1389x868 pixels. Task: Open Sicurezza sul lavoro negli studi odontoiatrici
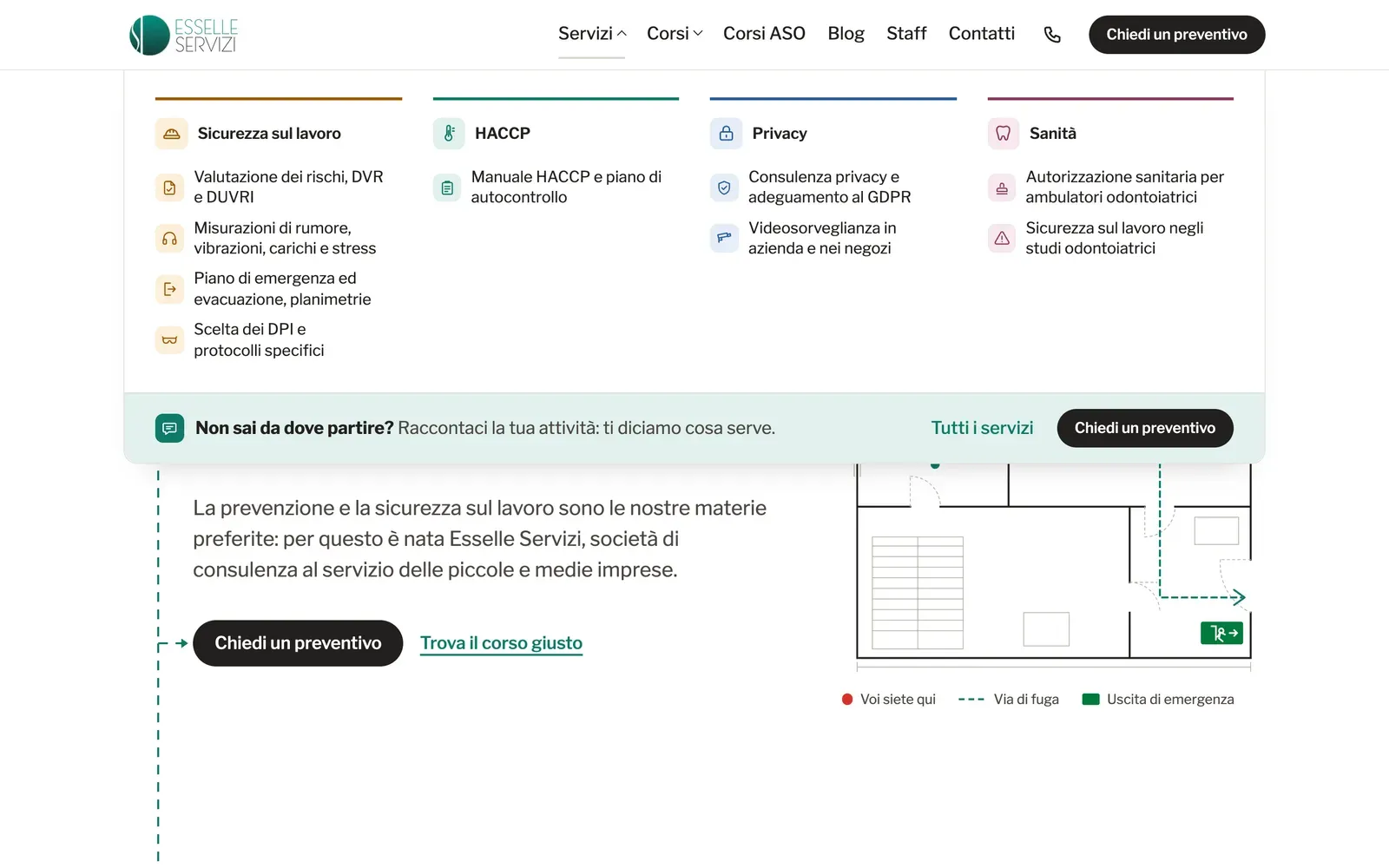click(x=1115, y=239)
